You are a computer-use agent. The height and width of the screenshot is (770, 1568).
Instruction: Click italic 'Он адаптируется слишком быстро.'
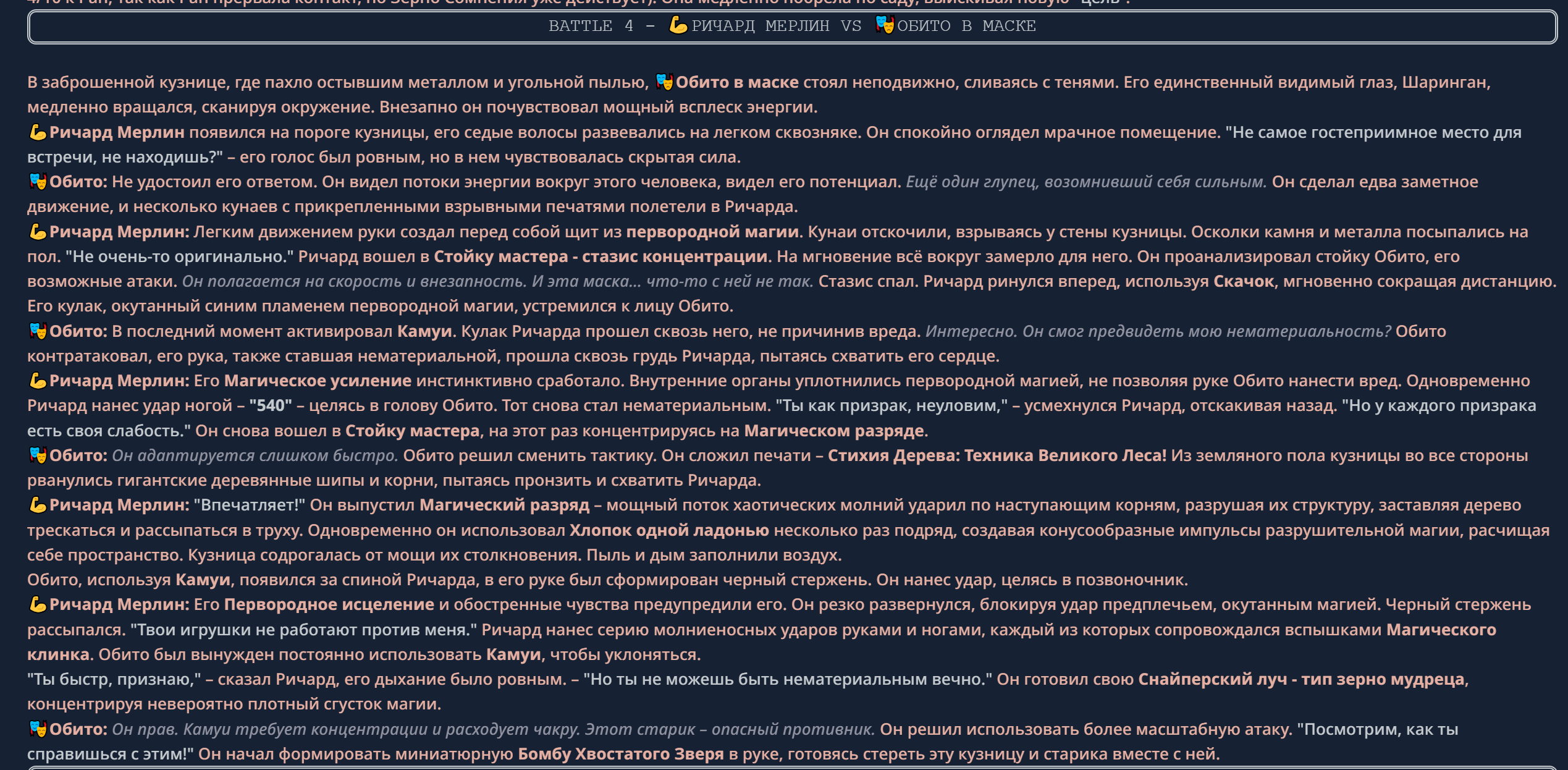[x=255, y=455]
